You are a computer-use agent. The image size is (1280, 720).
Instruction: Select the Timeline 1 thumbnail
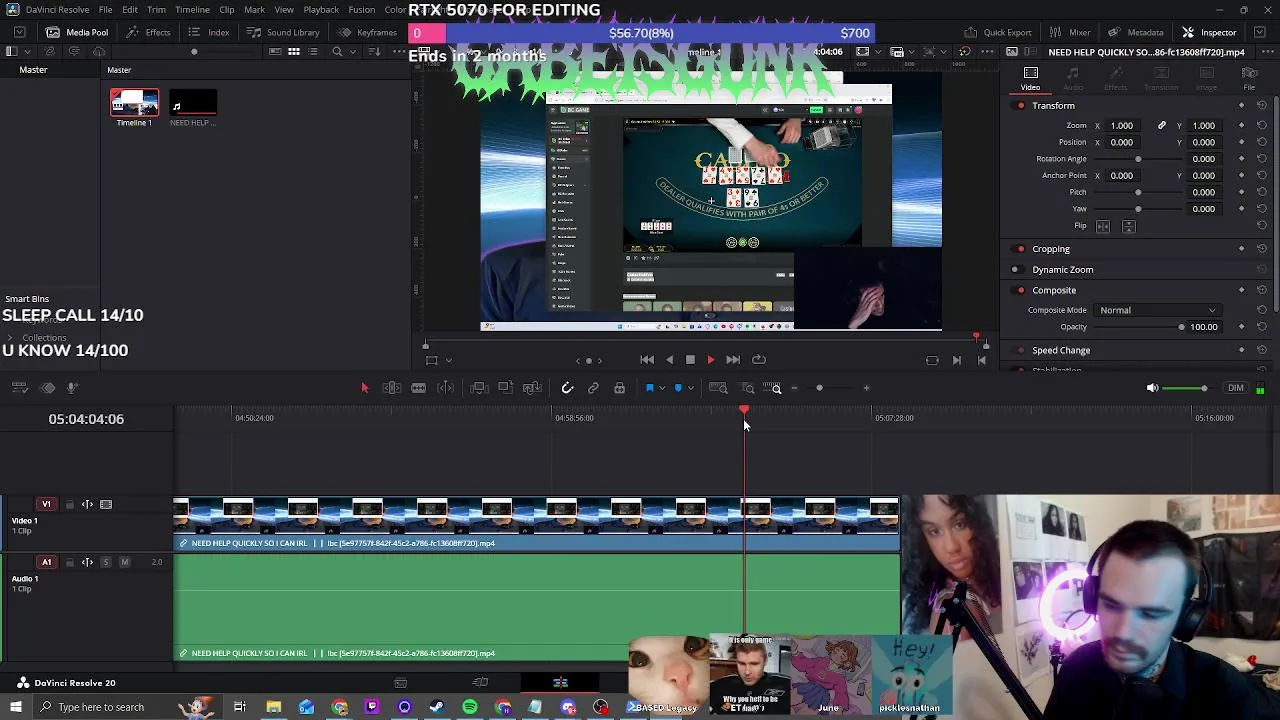tap(134, 103)
